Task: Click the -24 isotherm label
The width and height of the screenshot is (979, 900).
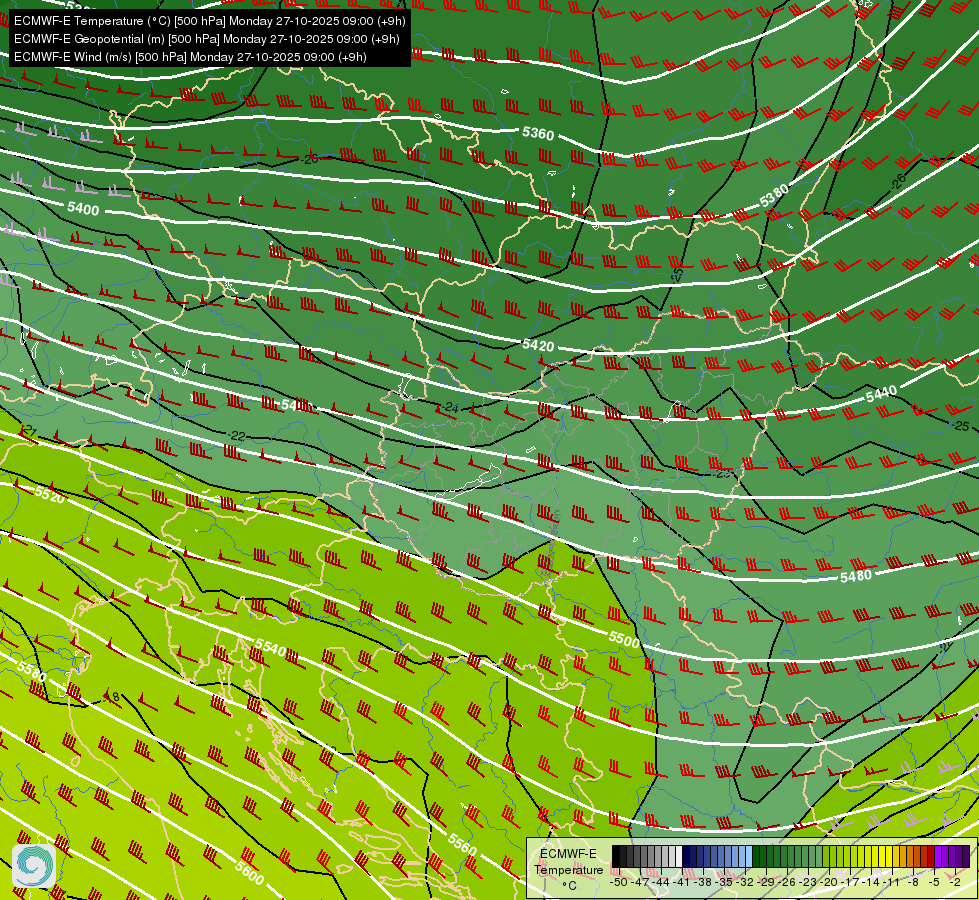Action: pos(450,407)
